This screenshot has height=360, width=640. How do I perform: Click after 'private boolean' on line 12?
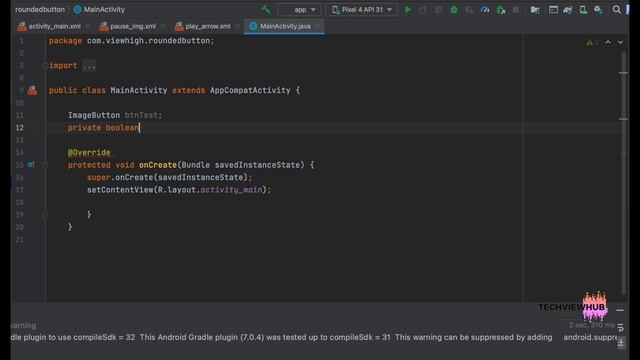coord(140,127)
